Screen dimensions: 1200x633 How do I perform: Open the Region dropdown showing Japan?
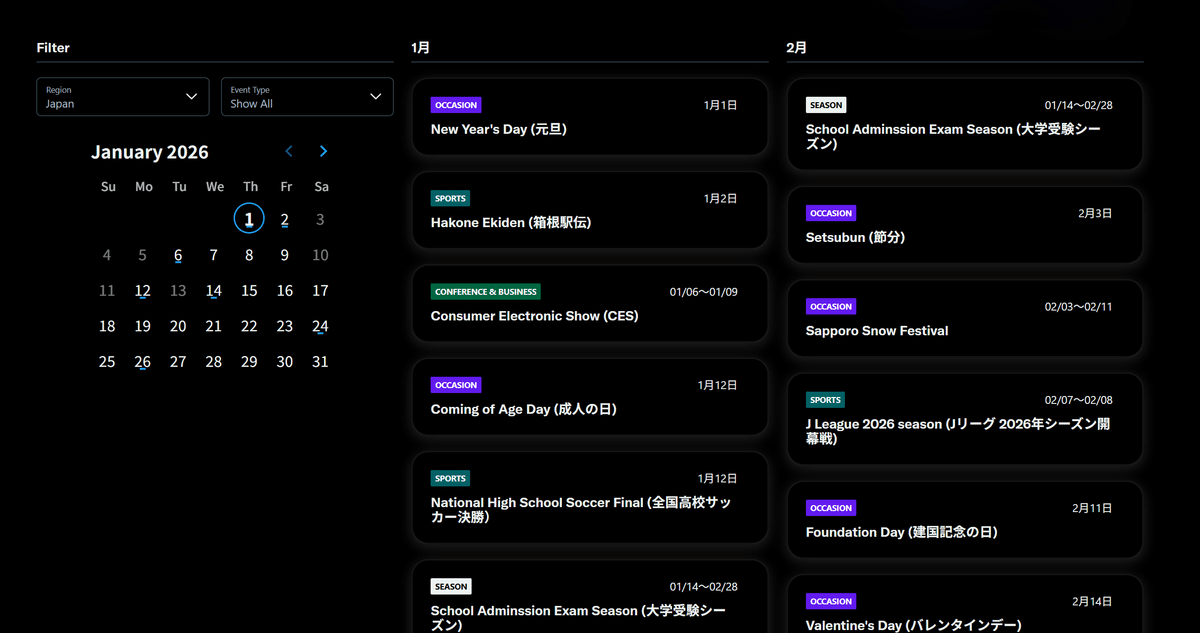pyautogui.click(x=123, y=97)
